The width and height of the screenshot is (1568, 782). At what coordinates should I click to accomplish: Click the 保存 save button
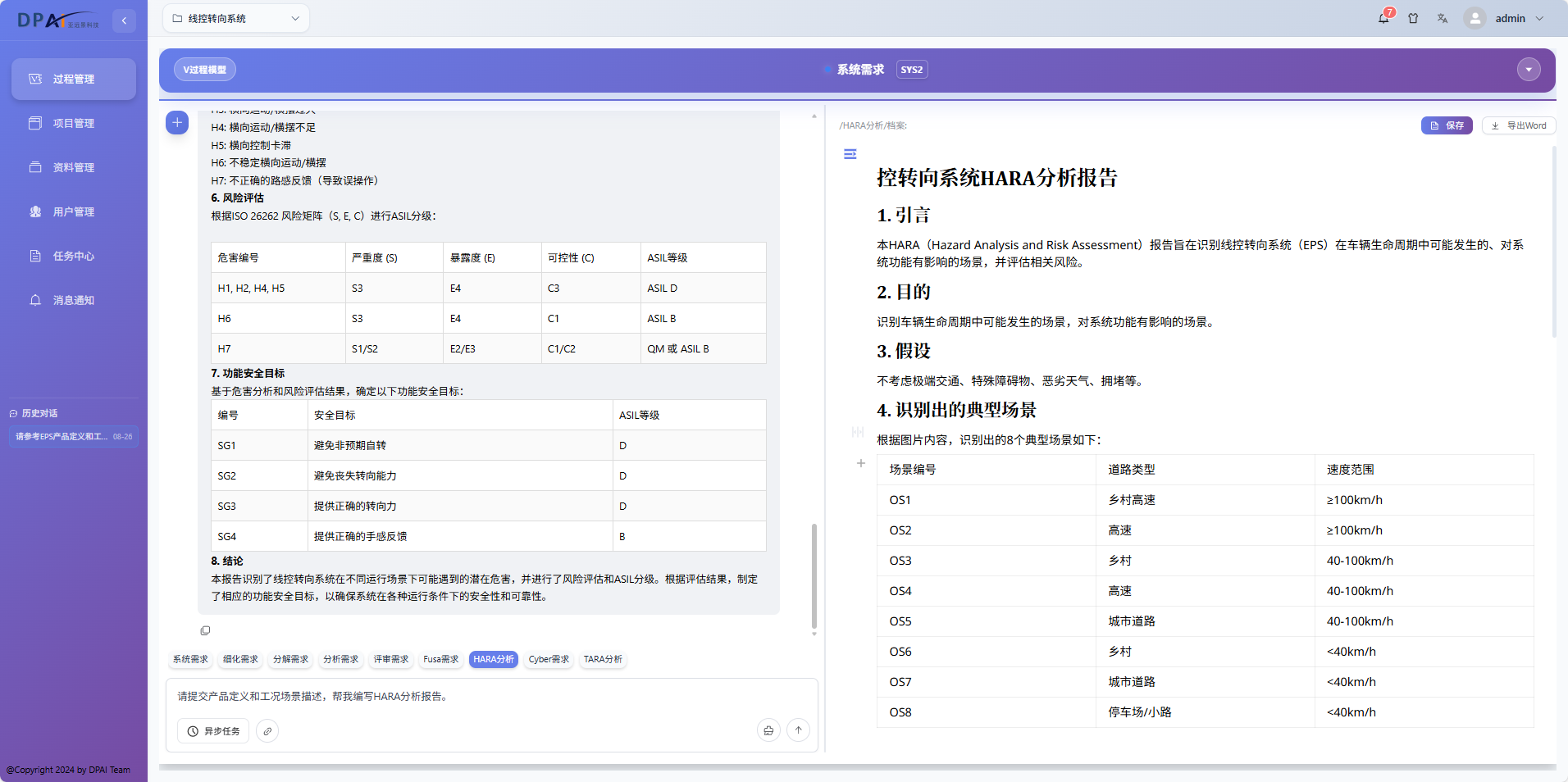coord(1447,125)
